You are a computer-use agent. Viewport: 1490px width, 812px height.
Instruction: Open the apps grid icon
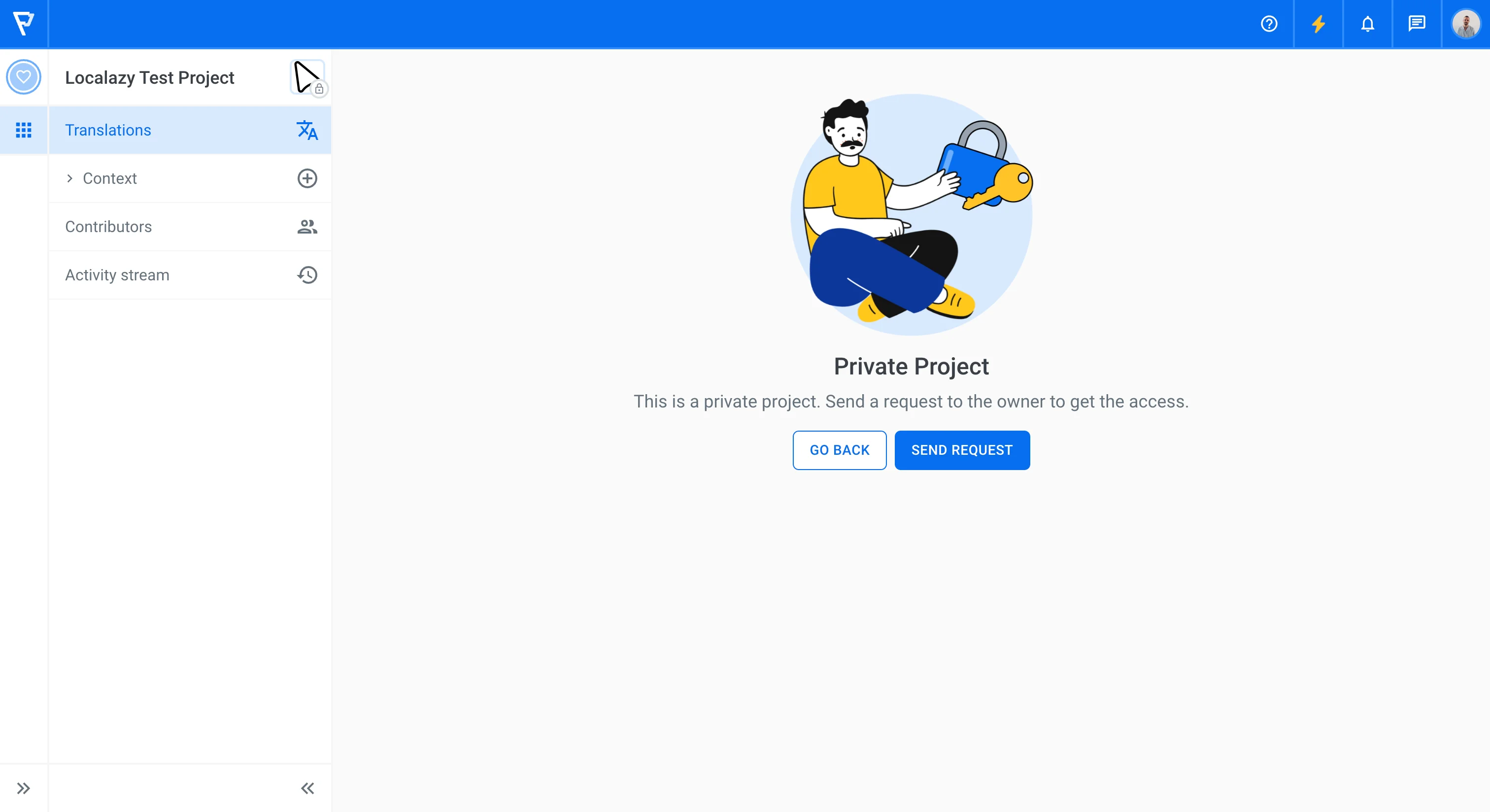(x=24, y=130)
